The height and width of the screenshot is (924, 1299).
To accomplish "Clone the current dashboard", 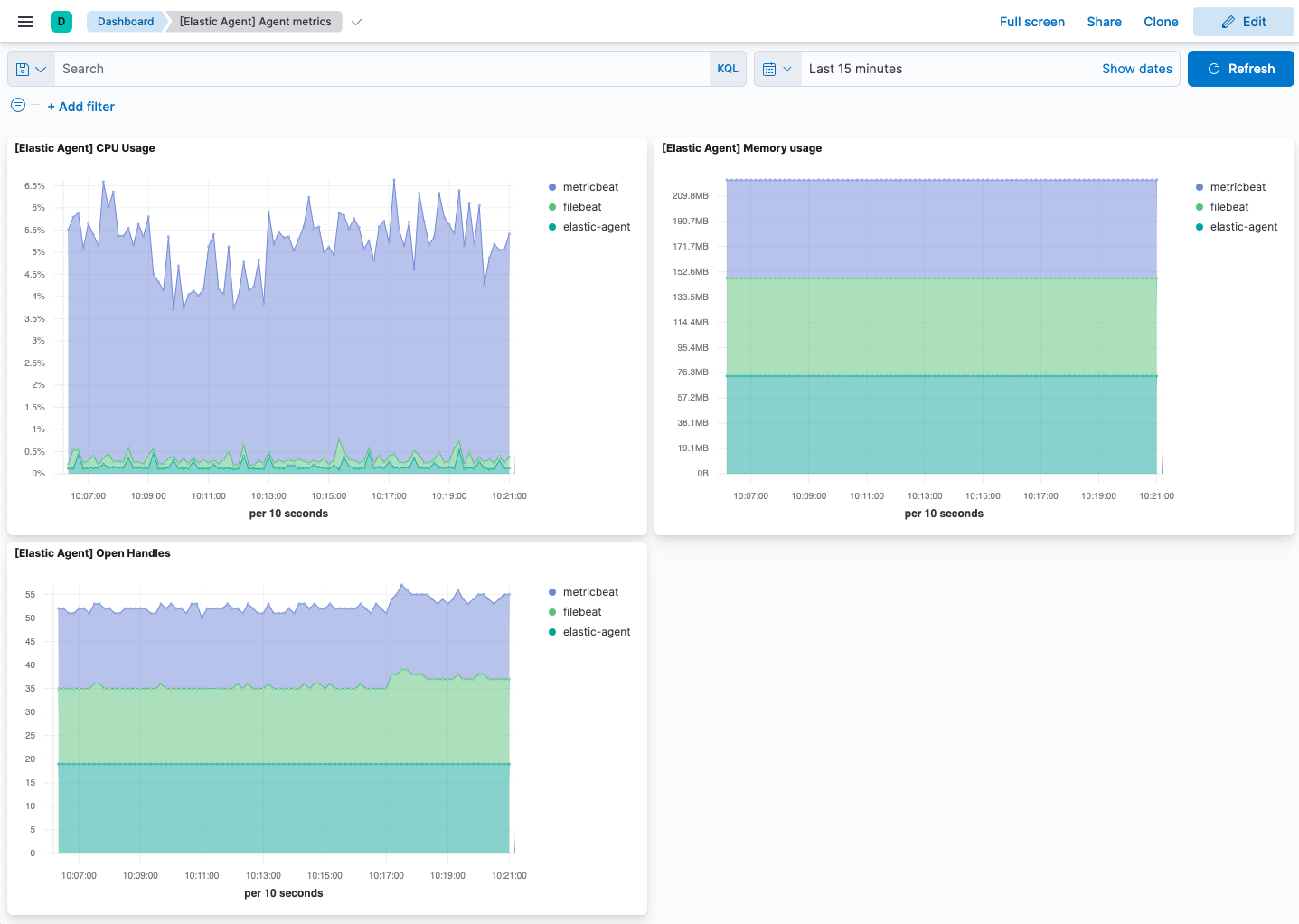I will tap(1161, 21).
